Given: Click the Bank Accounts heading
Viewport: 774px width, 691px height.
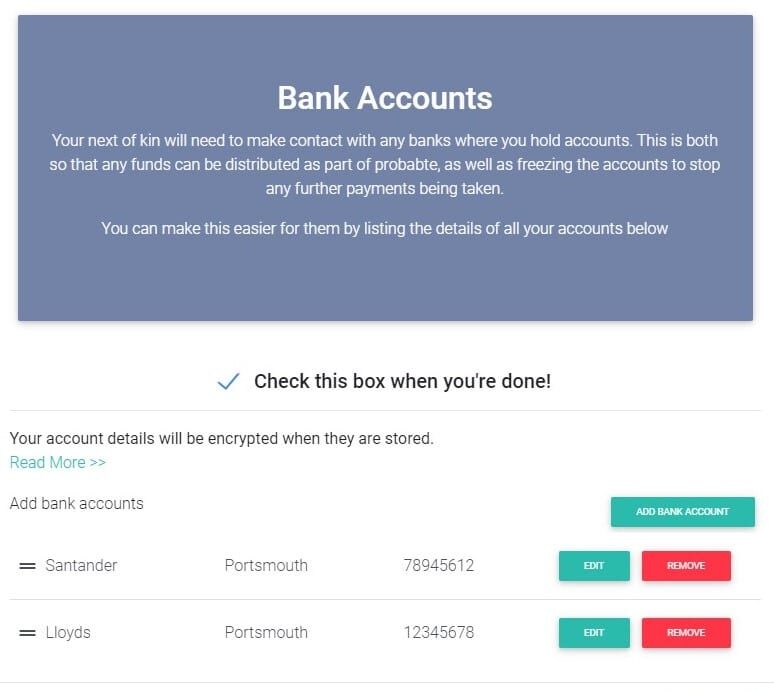Looking at the screenshot, I should (385, 98).
